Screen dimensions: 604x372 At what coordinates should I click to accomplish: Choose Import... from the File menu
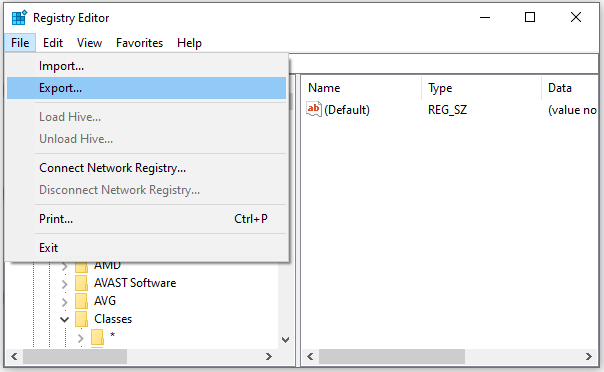pos(146,66)
